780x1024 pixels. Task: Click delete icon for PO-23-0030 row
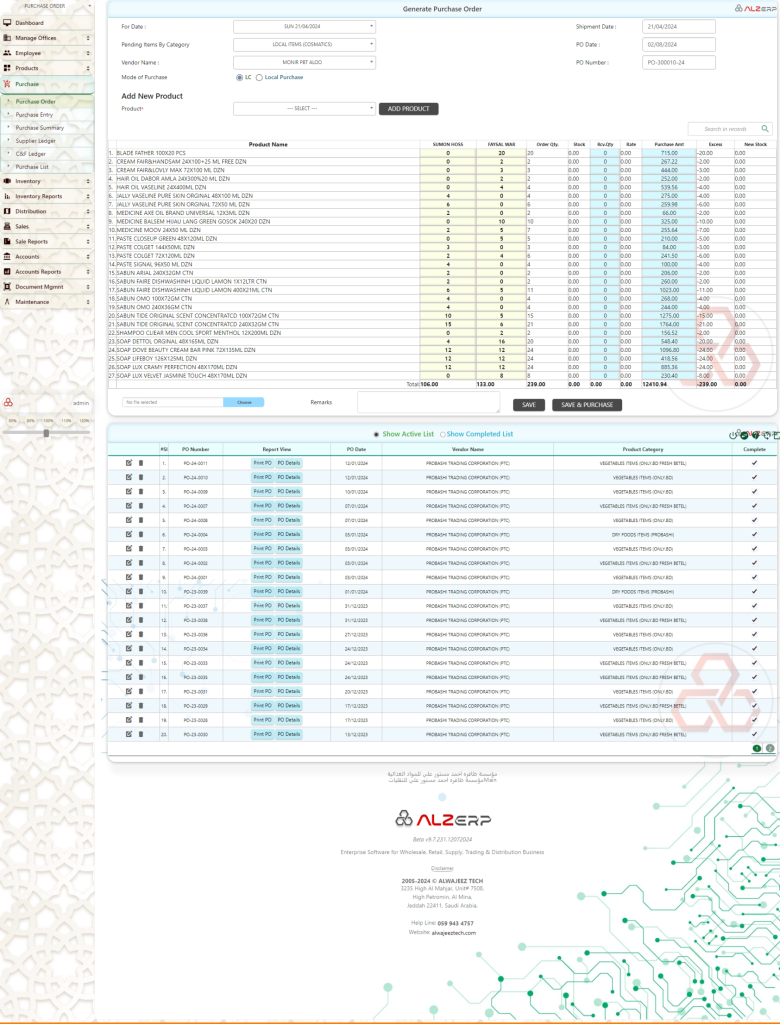140,734
